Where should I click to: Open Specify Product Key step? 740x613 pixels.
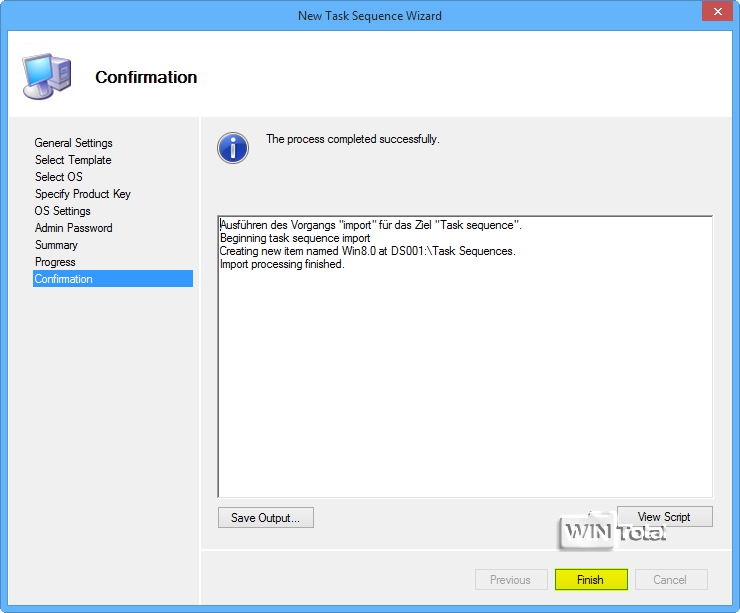[x=83, y=194]
